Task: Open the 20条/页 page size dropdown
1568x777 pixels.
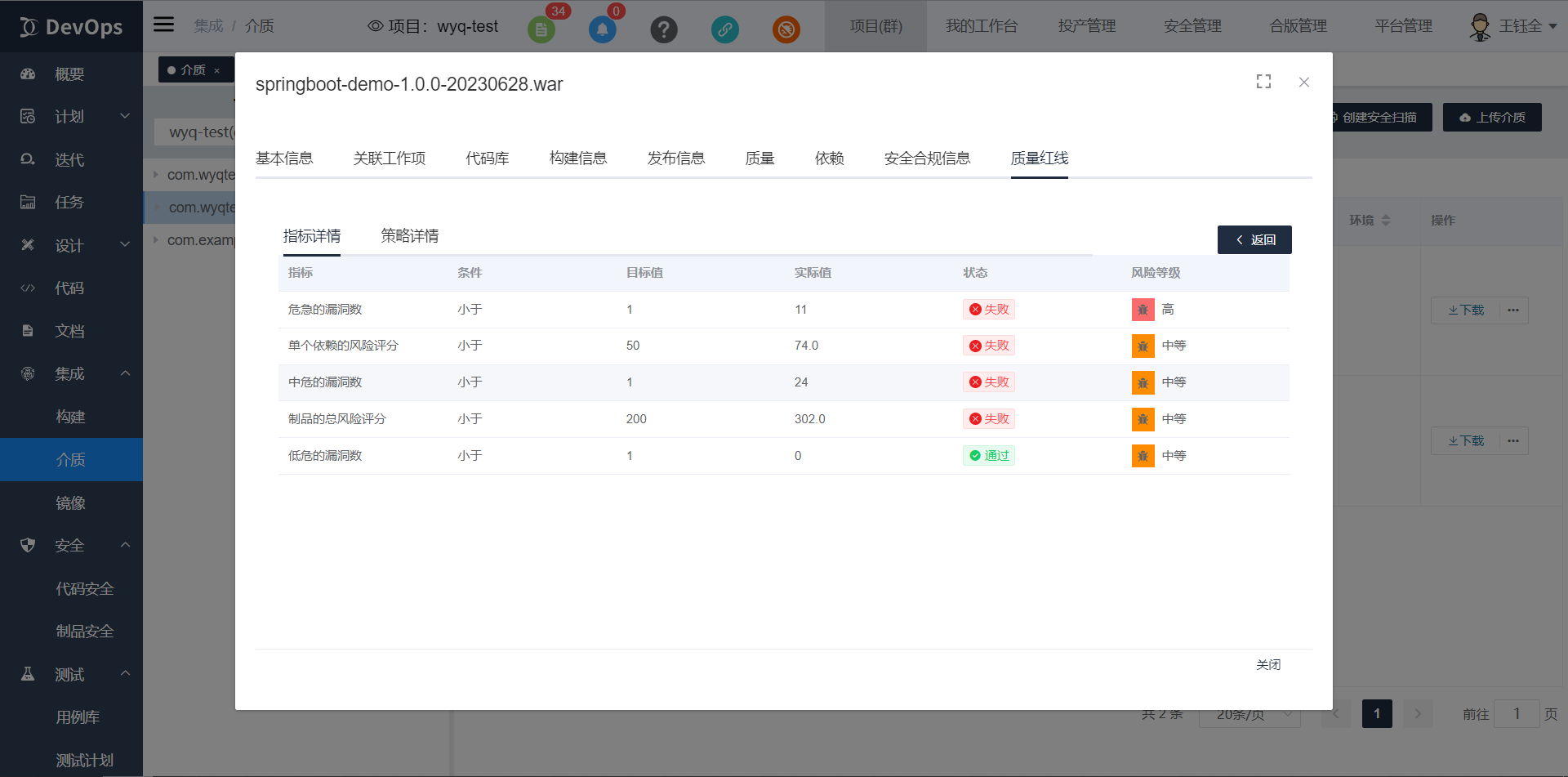Action: coord(1249,713)
